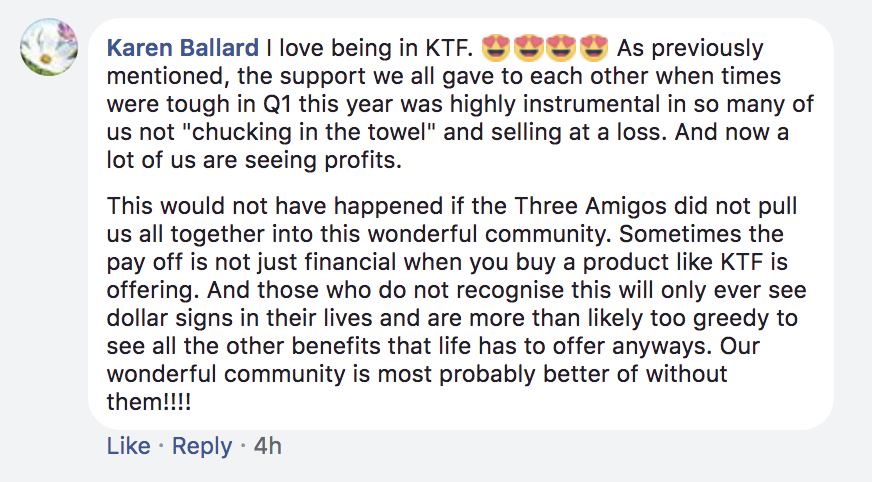This screenshot has width=872, height=482.
Task: Click the final word "them!!!!"
Action: [x=149, y=402]
